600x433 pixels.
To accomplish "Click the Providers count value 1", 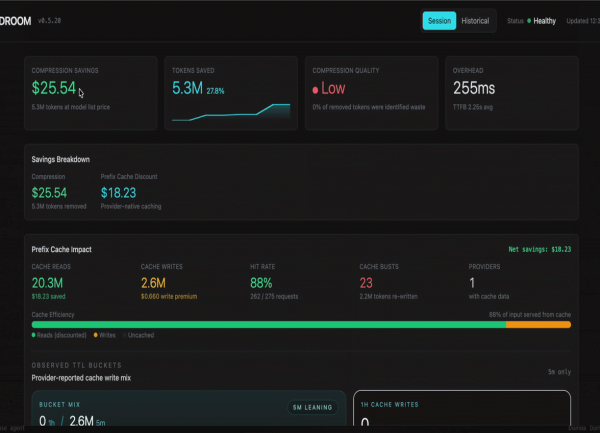I will point(472,283).
